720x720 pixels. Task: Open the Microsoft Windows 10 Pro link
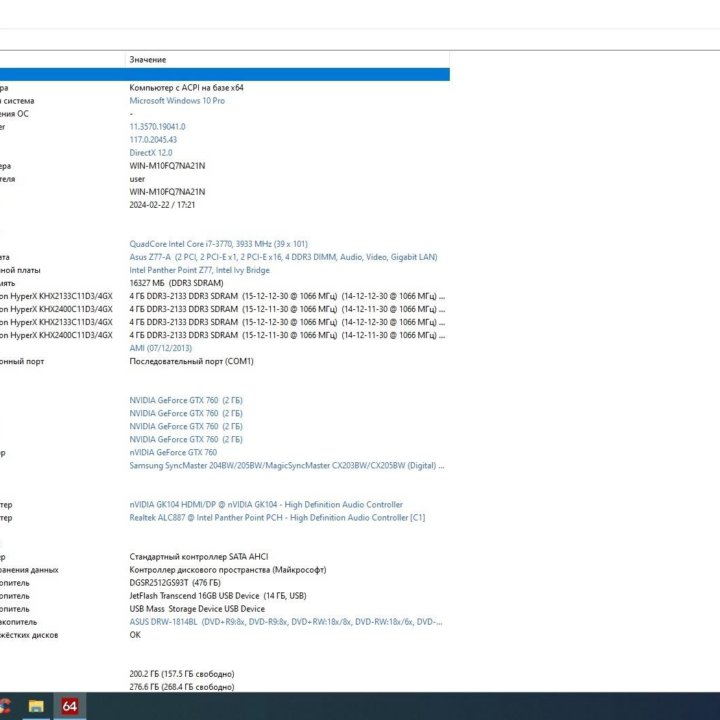click(x=177, y=101)
